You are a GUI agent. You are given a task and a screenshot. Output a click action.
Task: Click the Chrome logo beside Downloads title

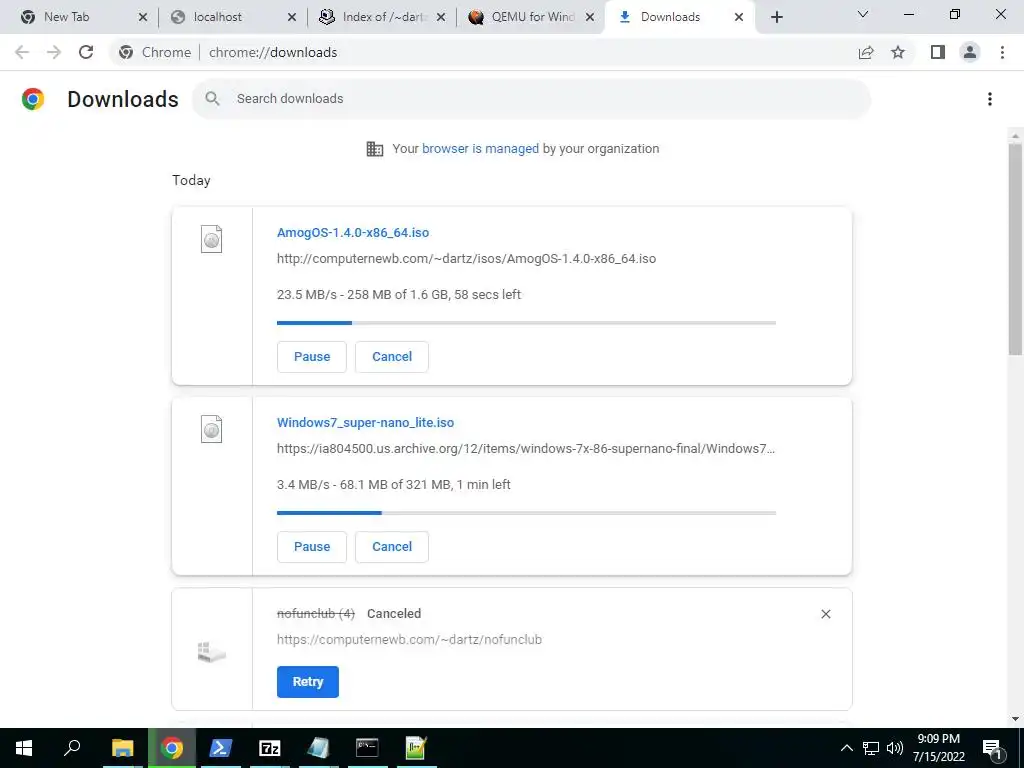tap(33, 99)
